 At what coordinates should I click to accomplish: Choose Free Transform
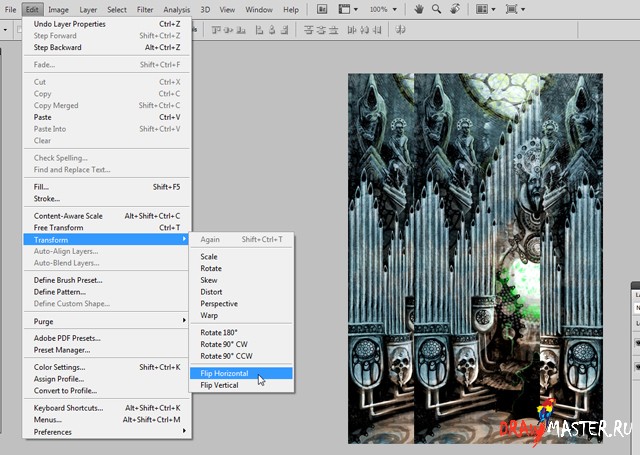coord(107,228)
